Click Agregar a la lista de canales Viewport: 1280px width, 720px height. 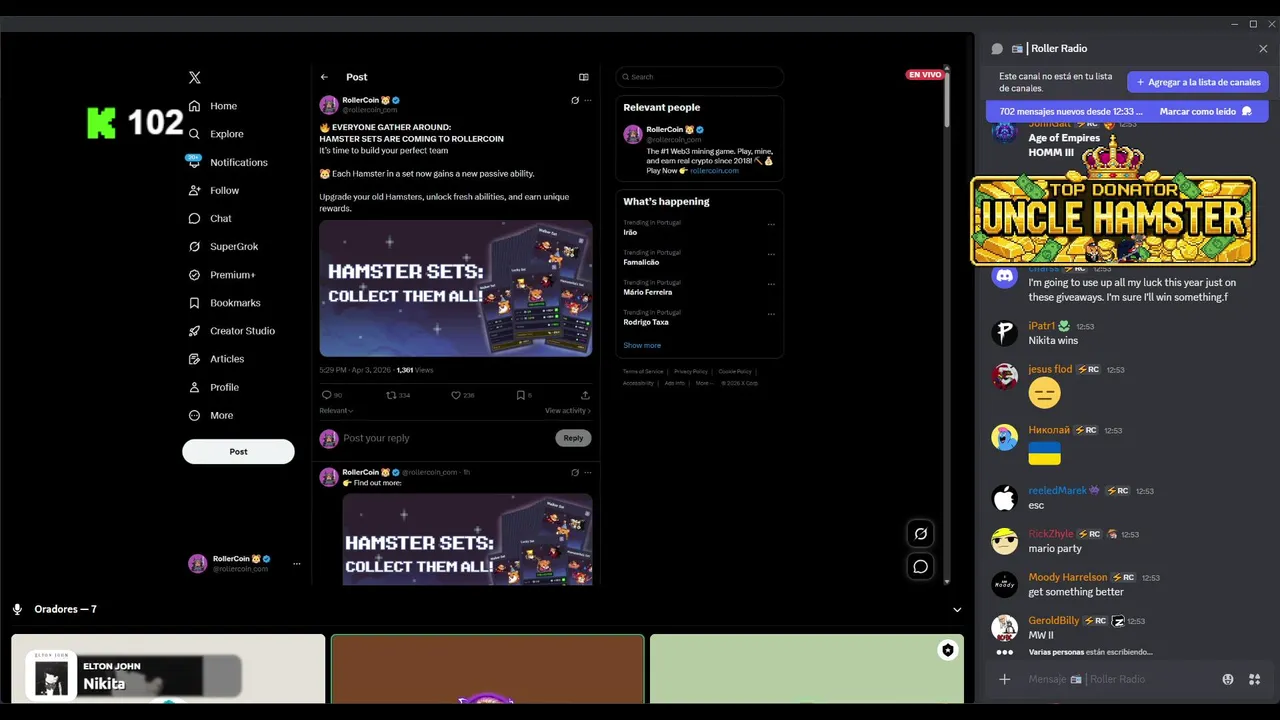pos(1198,82)
